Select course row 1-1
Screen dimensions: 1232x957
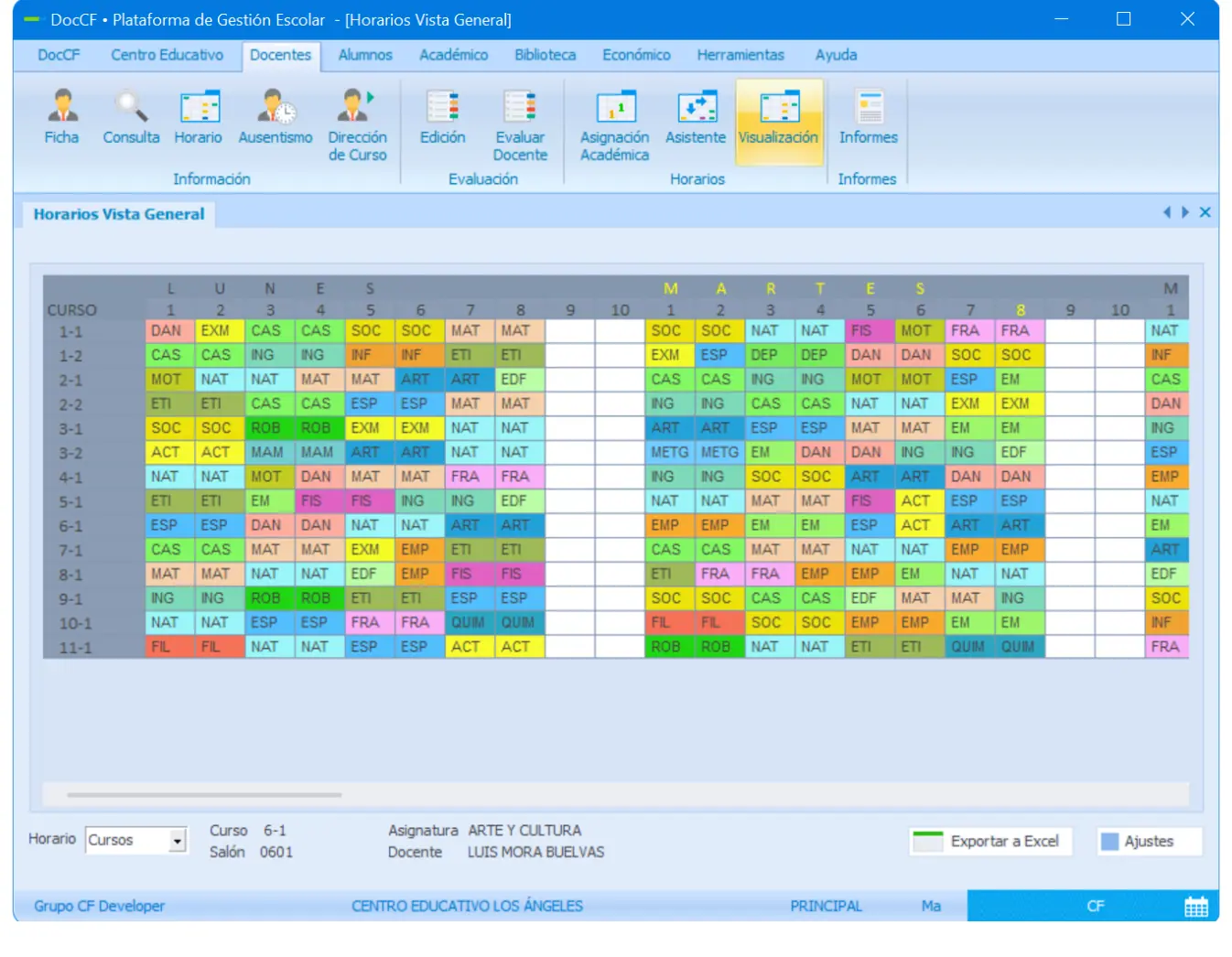tap(70, 331)
